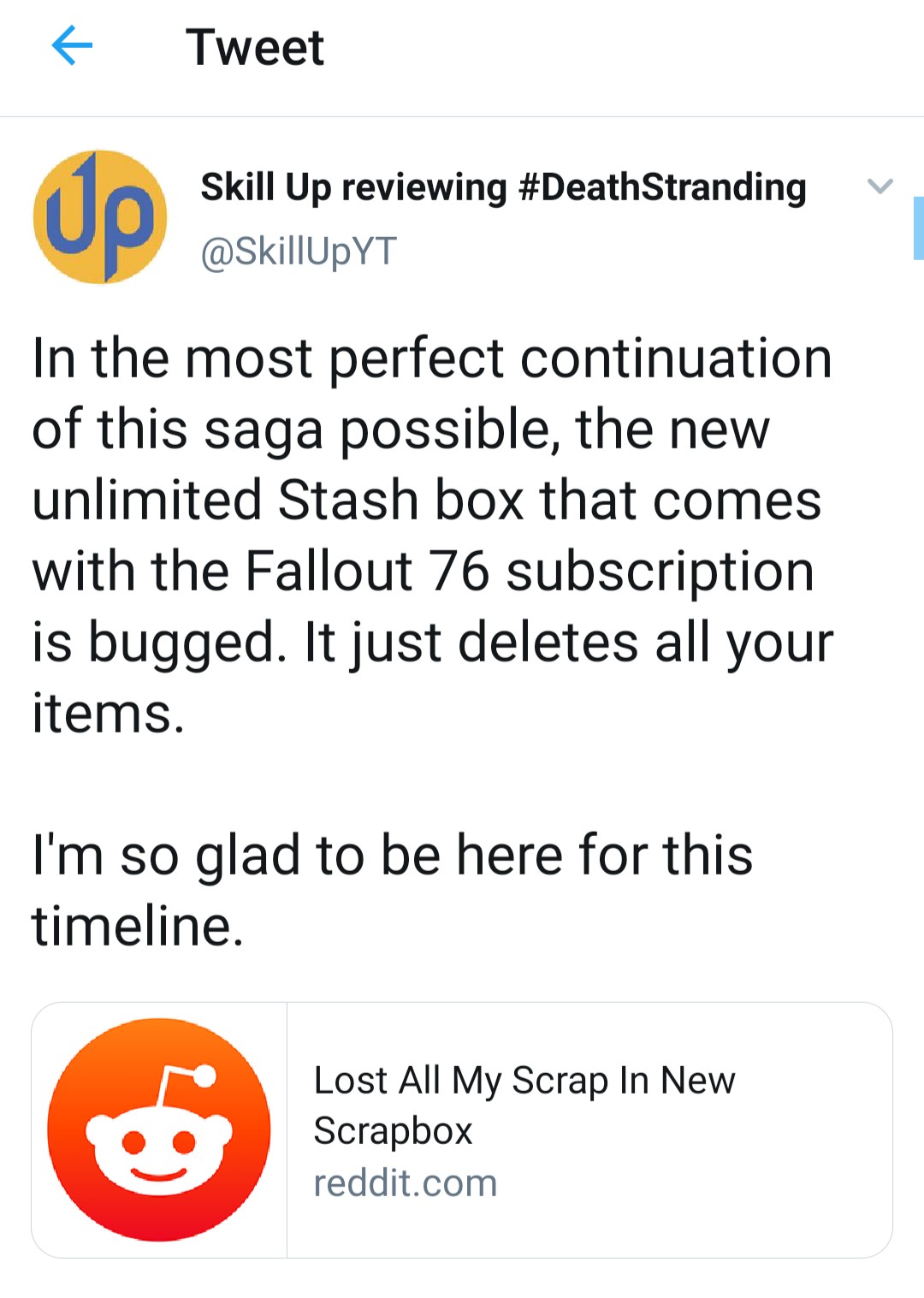Tap the tweet line mentioning Fallout 76 subscription
The image size is (924, 1298).
pos(423,571)
